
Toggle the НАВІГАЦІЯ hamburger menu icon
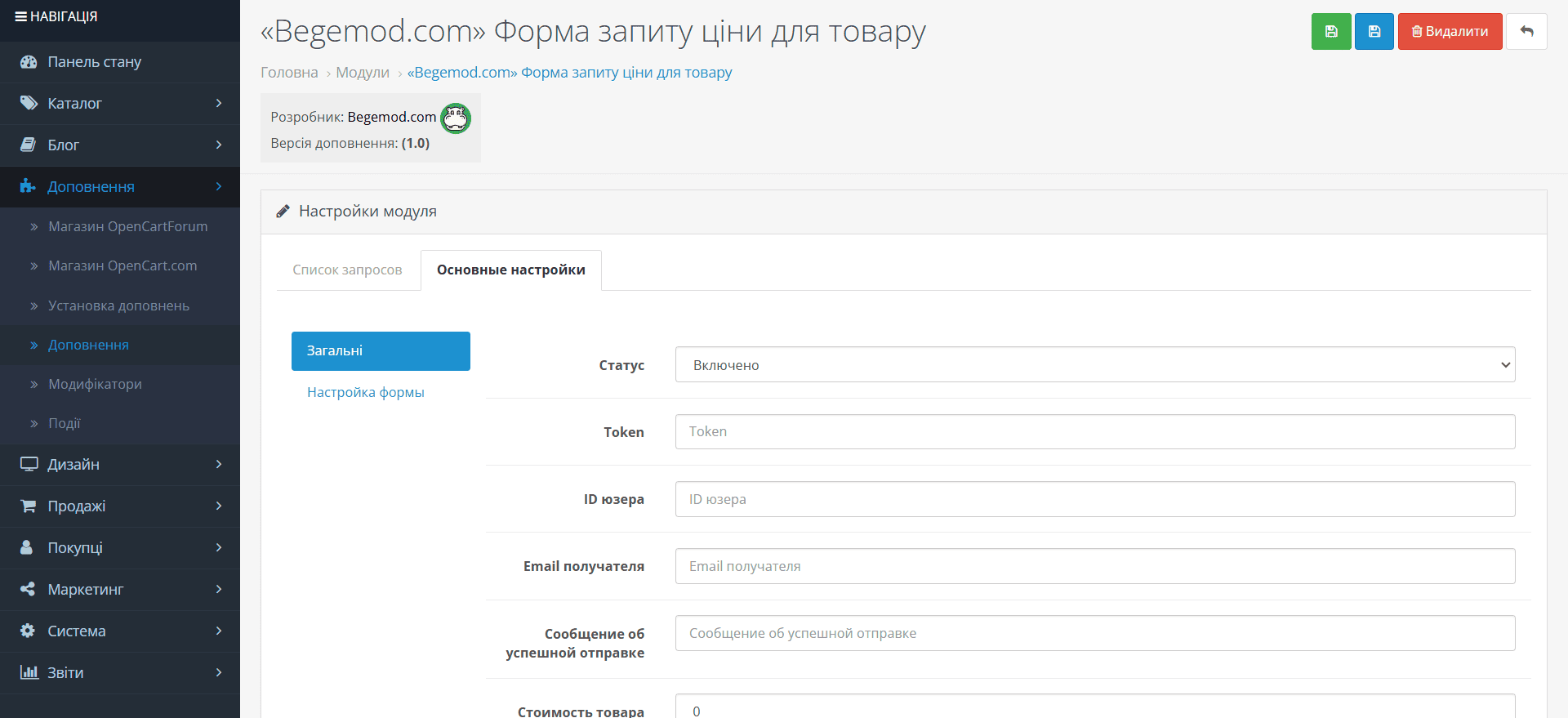[21, 16]
